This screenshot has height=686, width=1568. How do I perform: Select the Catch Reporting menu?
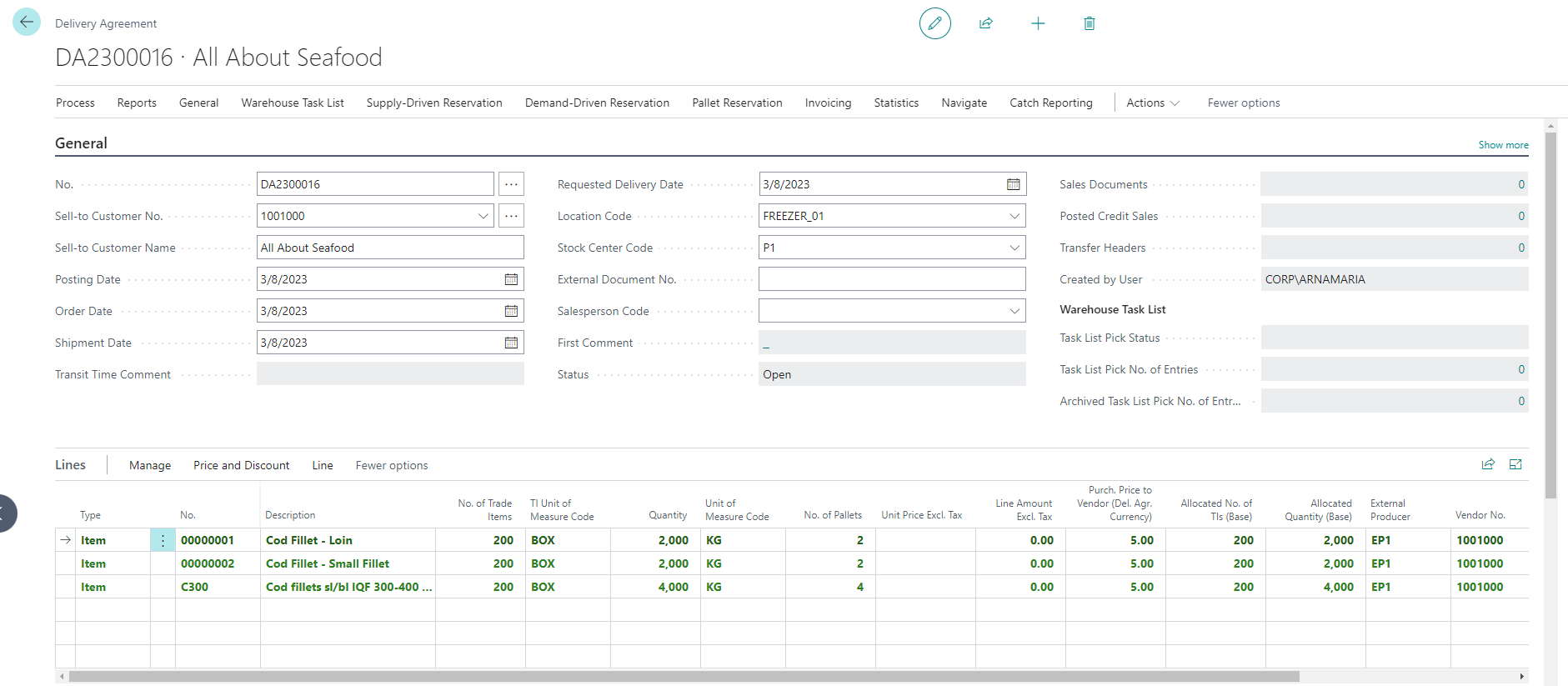tap(1050, 103)
